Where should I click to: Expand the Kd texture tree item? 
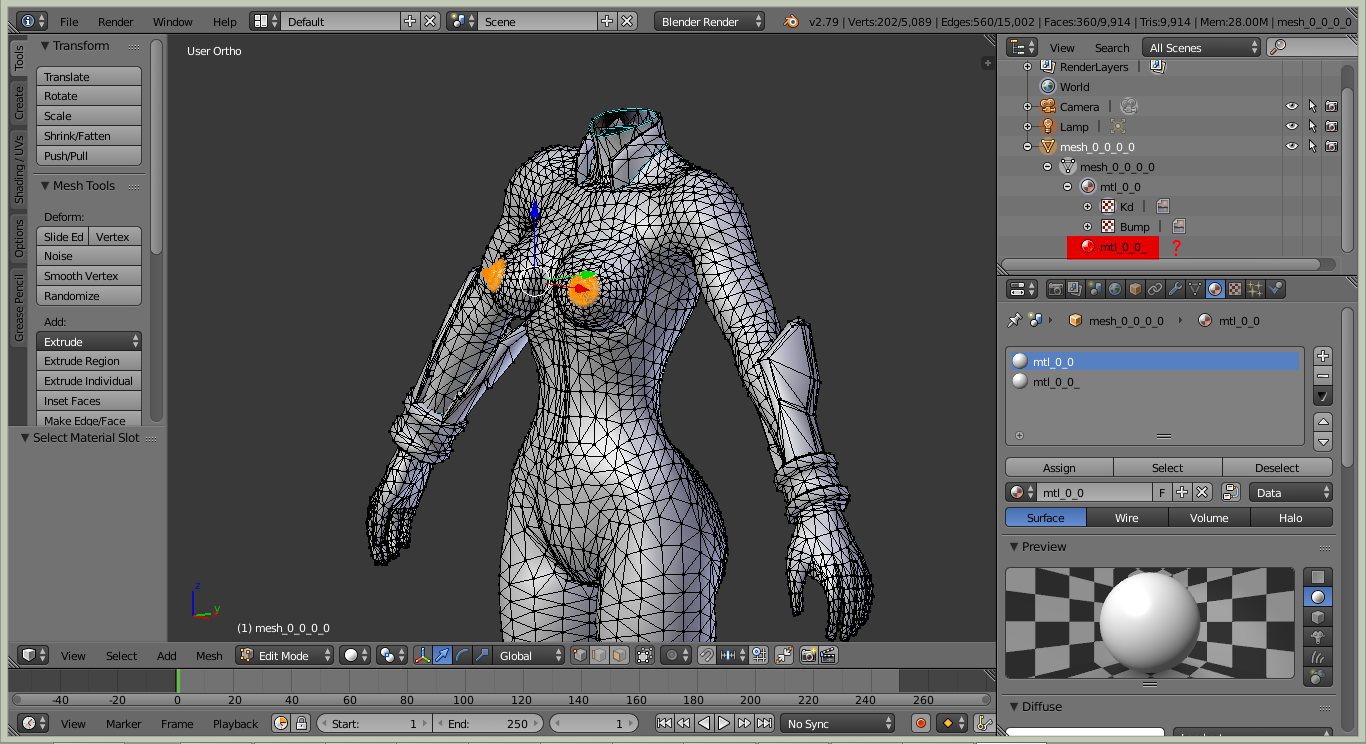(x=1088, y=206)
